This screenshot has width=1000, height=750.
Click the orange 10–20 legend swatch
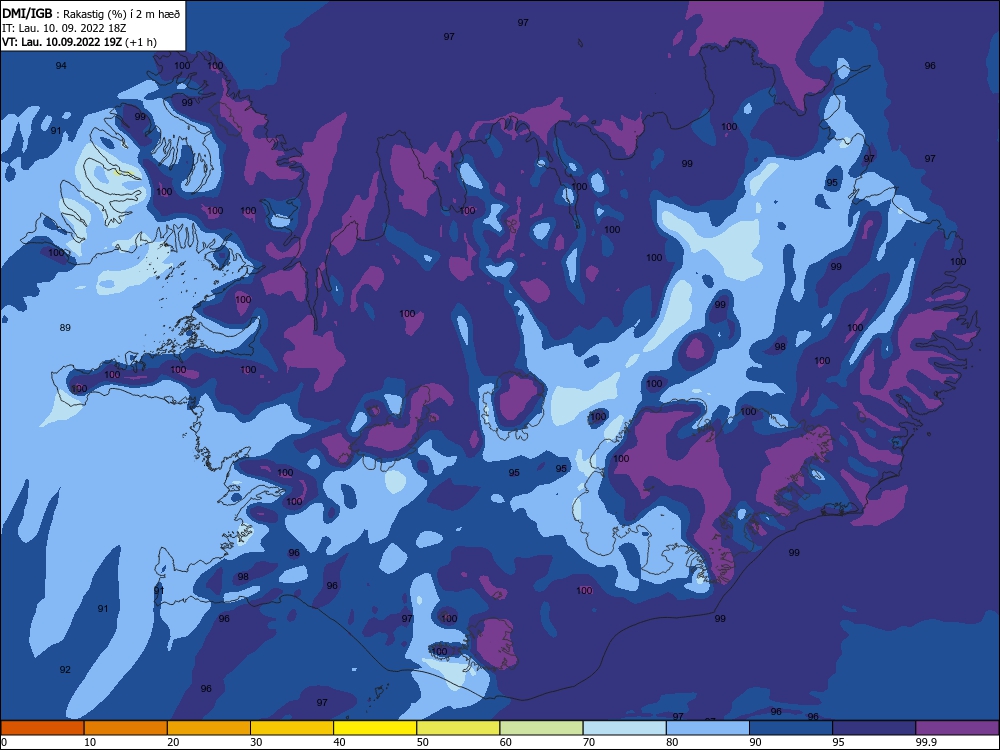coord(126,728)
